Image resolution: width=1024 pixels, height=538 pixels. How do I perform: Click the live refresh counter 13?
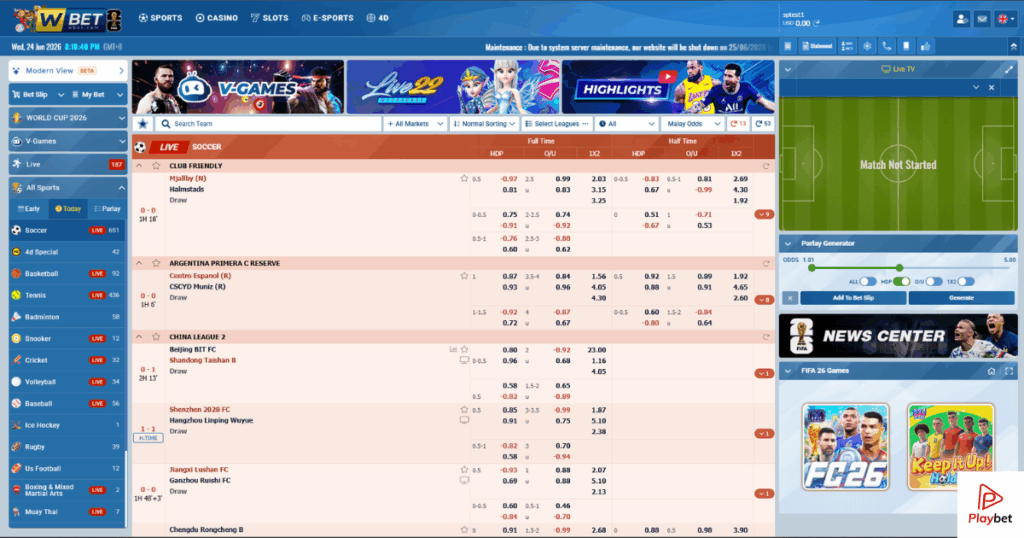738,123
